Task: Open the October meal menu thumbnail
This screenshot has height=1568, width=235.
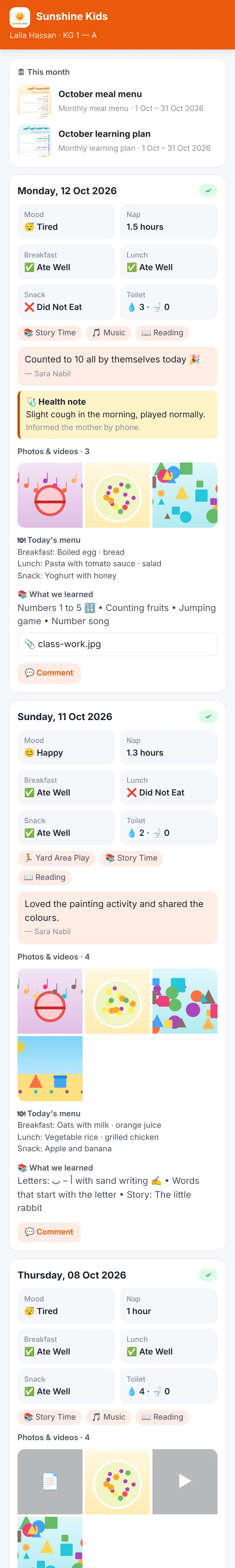Action: point(34,100)
